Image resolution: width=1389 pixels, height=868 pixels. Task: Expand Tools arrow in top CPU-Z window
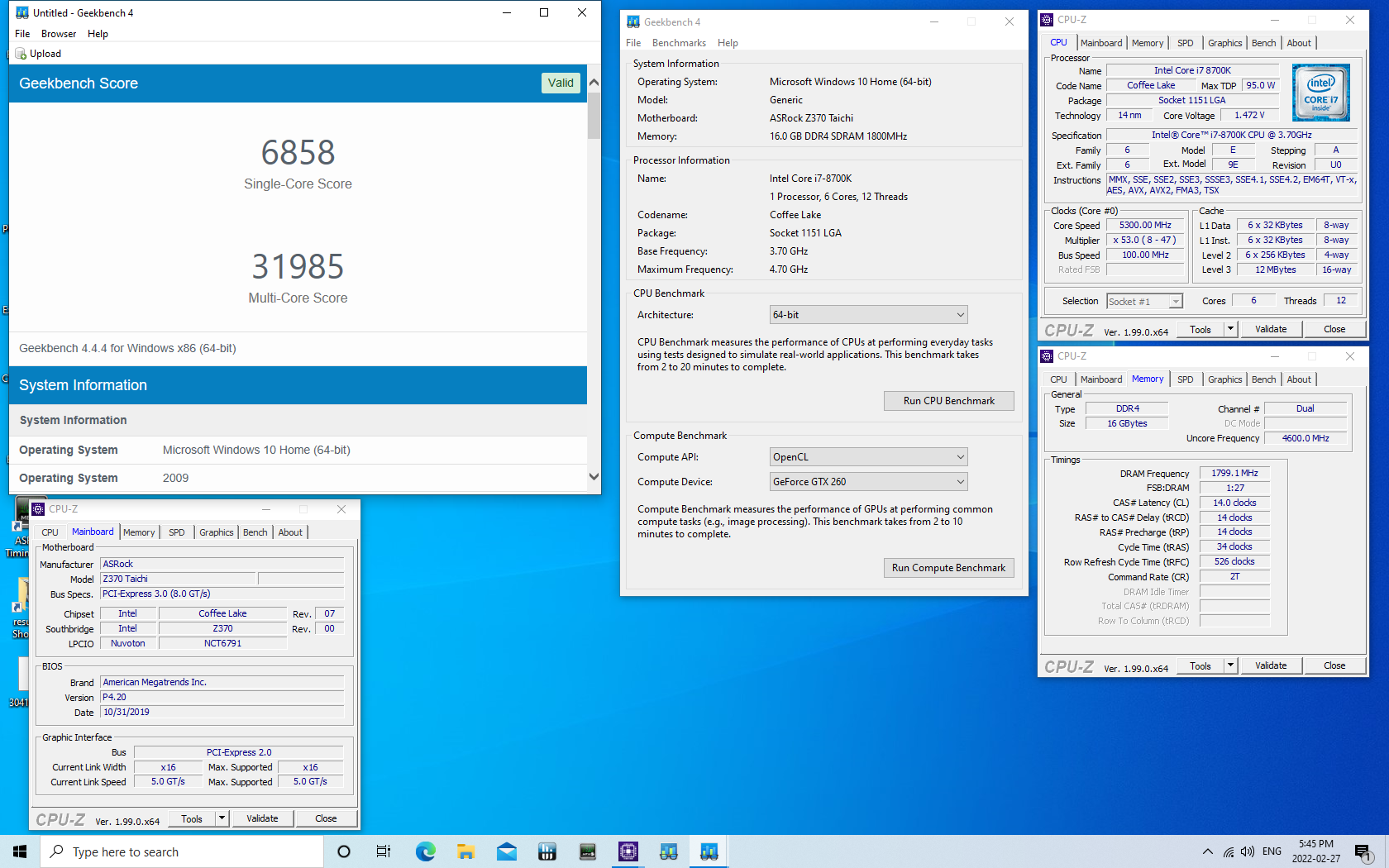(1230, 329)
